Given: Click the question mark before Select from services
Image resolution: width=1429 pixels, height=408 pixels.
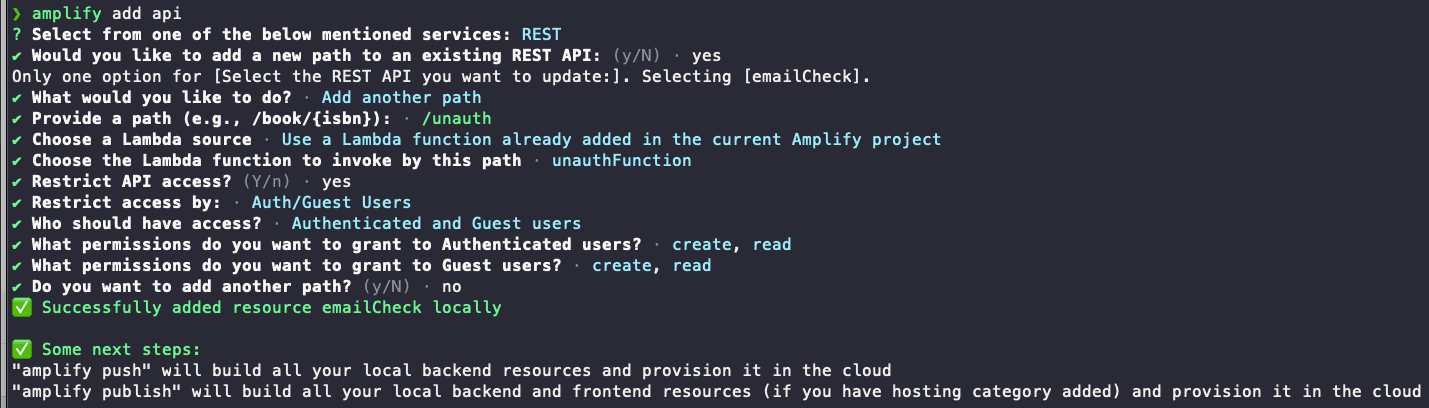Looking at the screenshot, I should coord(16,34).
